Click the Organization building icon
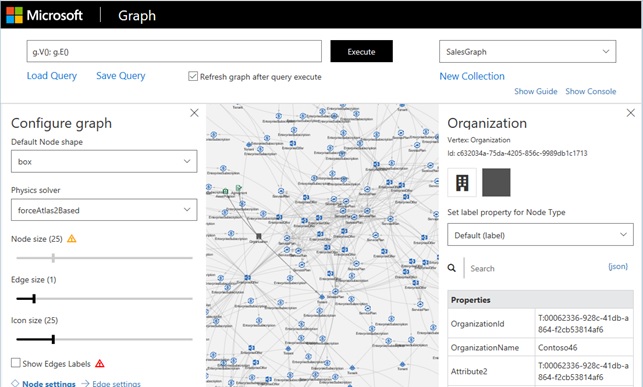Viewport: 643px width, 387px height. 462,182
